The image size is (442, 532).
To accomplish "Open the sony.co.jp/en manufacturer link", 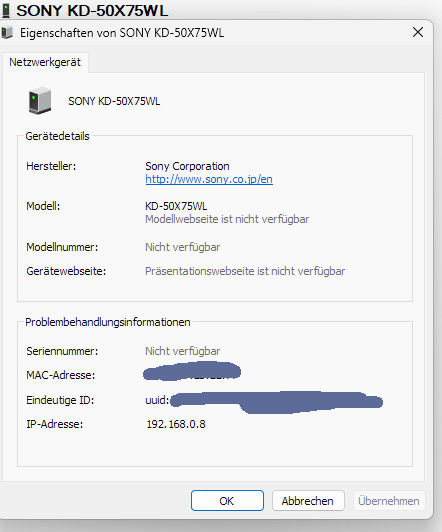I will pos(209,179).
